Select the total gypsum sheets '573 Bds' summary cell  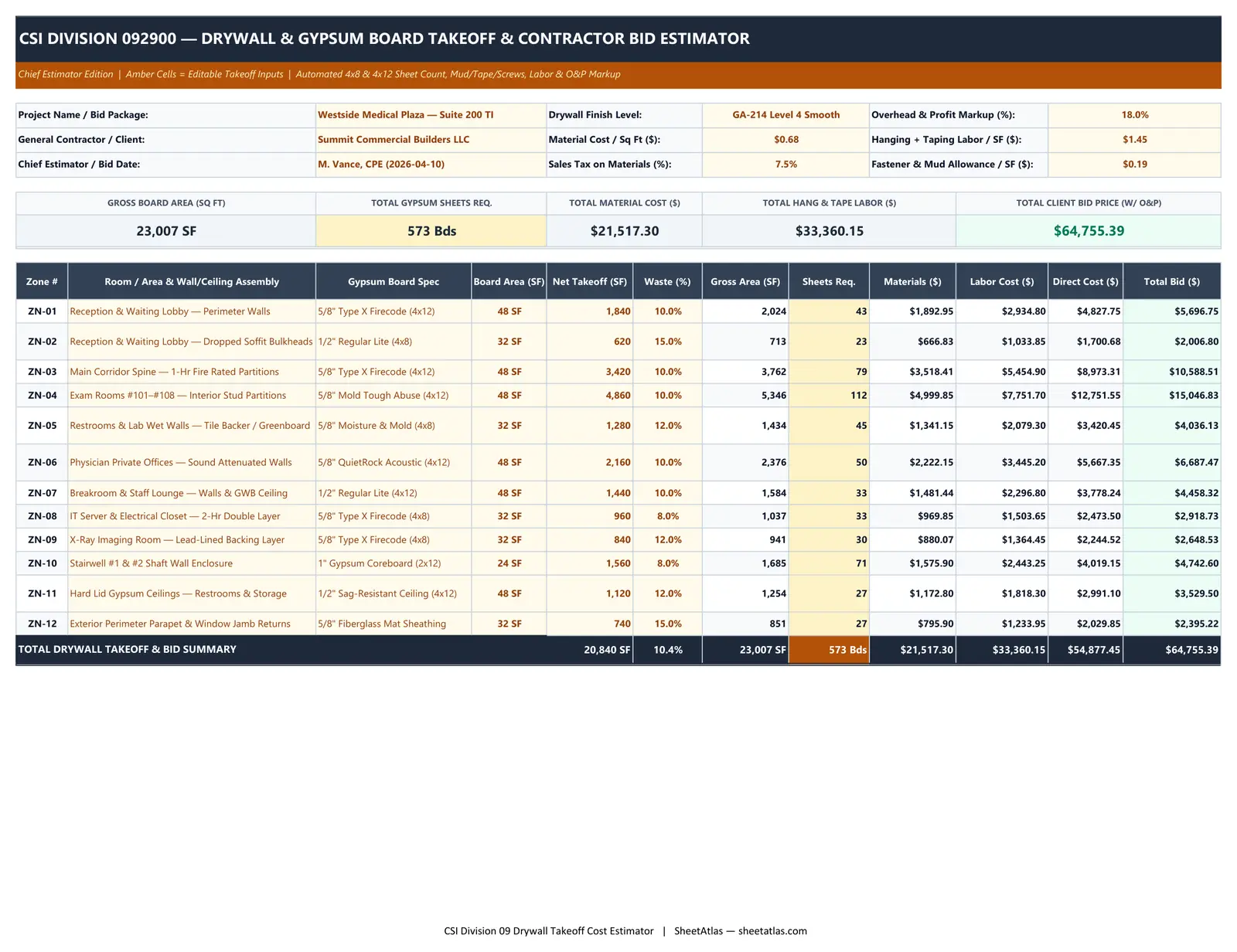pyautogui.click(x=431, y=231)
